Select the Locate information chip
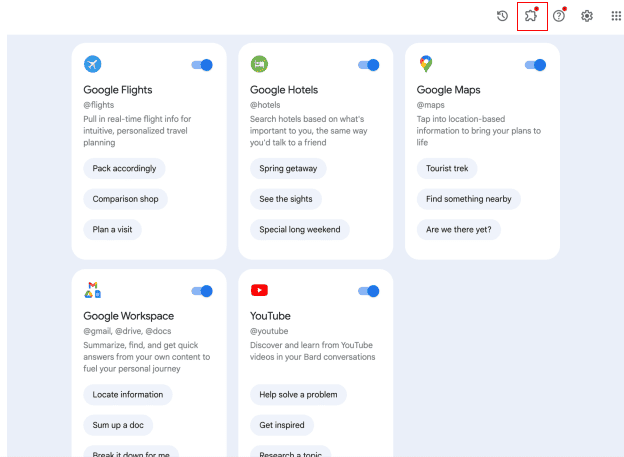Viewport: 624px width, 457px height. coord(128,395)
